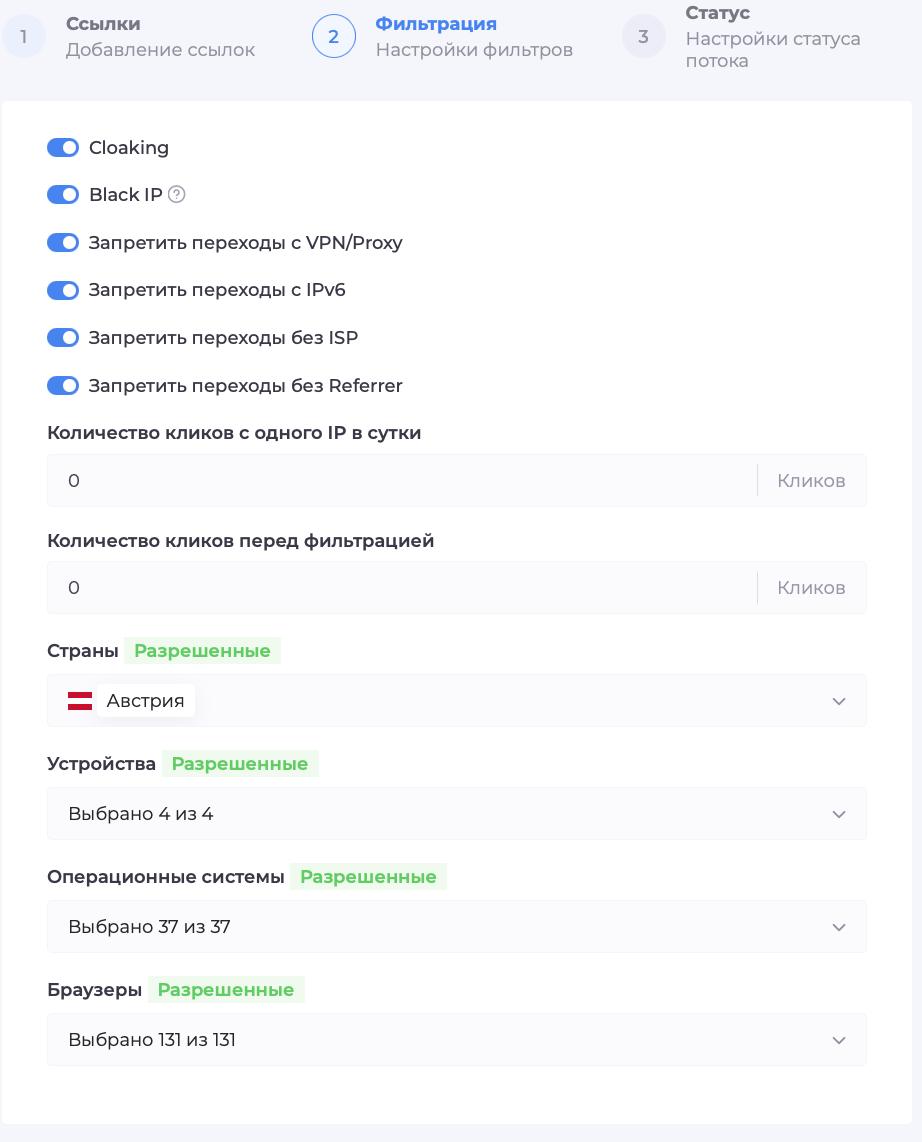Click the step 1 circle icon
The height and width of the screenshot is (1142, 922).
coord(23,36)
